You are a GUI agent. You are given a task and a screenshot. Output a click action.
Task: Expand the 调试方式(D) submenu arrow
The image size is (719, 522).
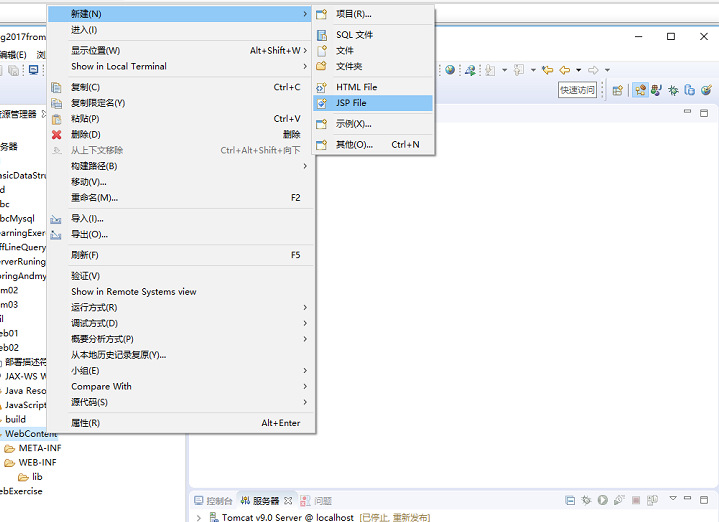tap(305, 323)
